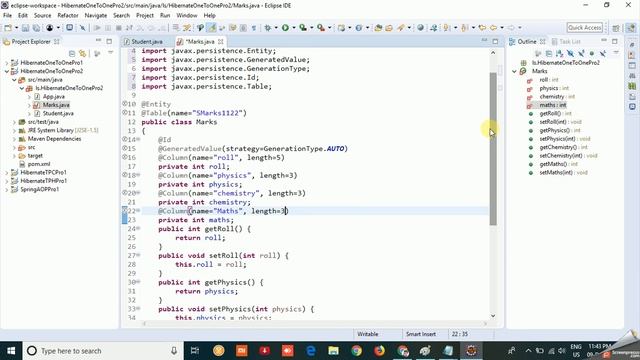The image size is (640, 360).
Task: Open the Debug button dropdown arrow
Action: click(276, 28)
